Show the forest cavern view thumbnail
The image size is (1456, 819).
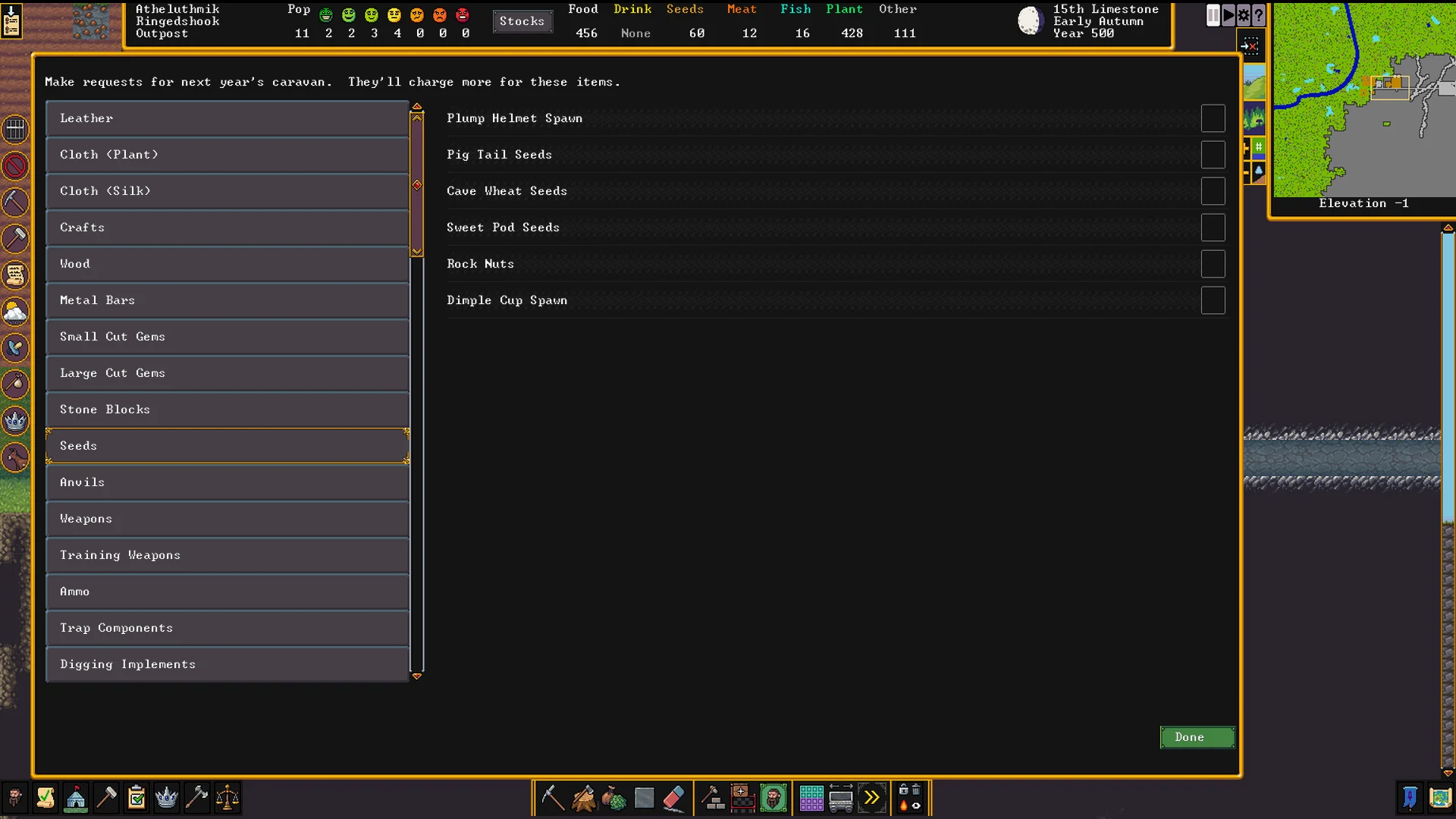tap(1254, 119)
